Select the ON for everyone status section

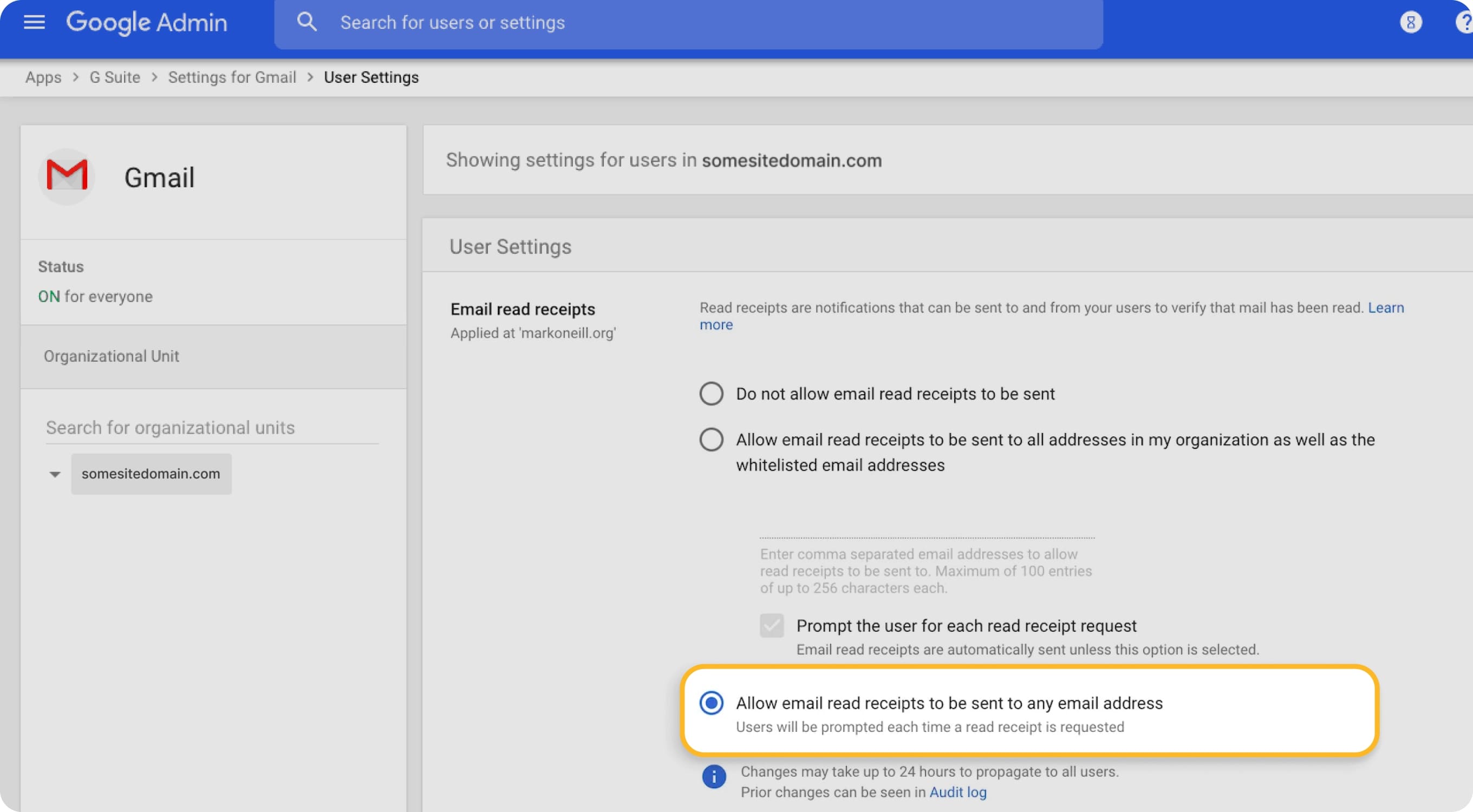95,296
